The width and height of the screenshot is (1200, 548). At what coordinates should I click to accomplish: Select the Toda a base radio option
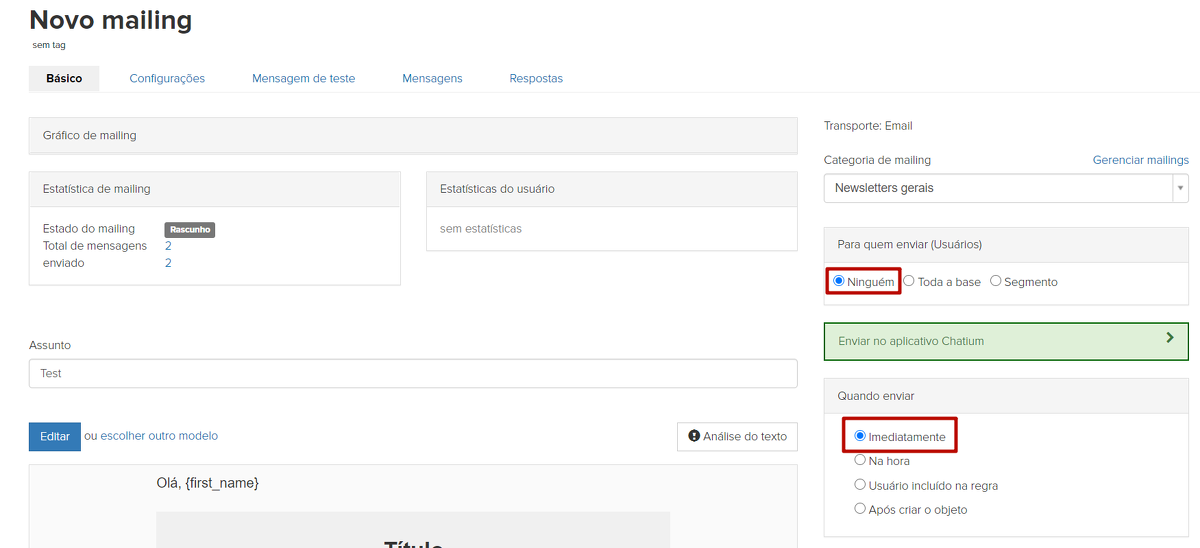[909, 281]
